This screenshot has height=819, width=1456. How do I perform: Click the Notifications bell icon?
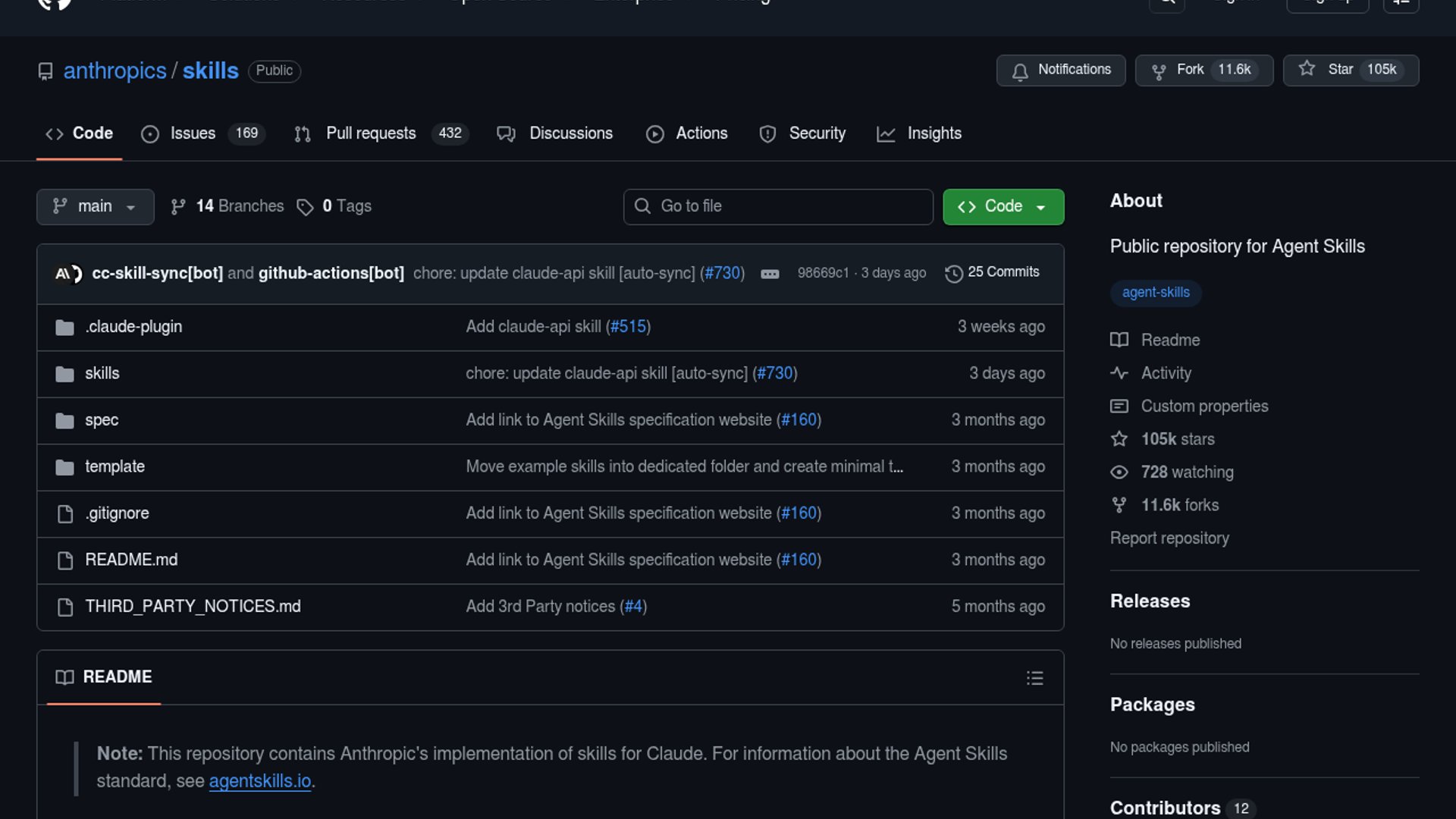[1020, 71]
